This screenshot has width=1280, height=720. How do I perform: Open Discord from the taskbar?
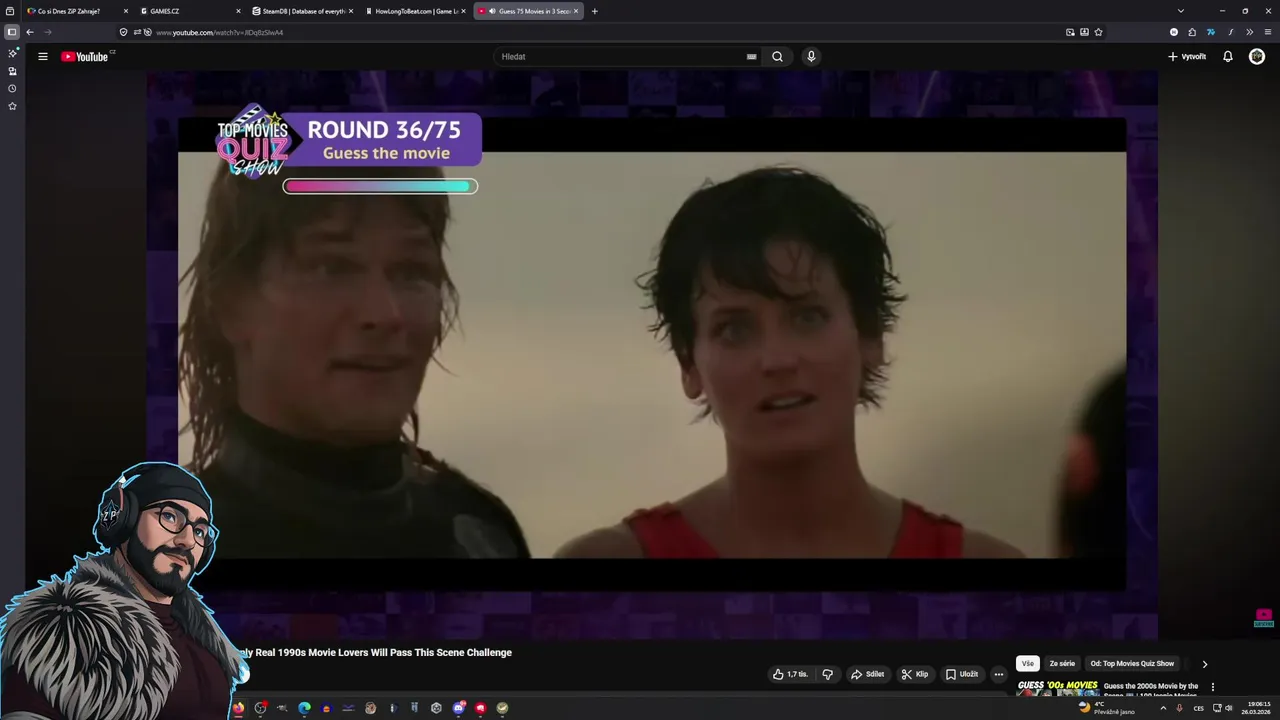[458, 708]
